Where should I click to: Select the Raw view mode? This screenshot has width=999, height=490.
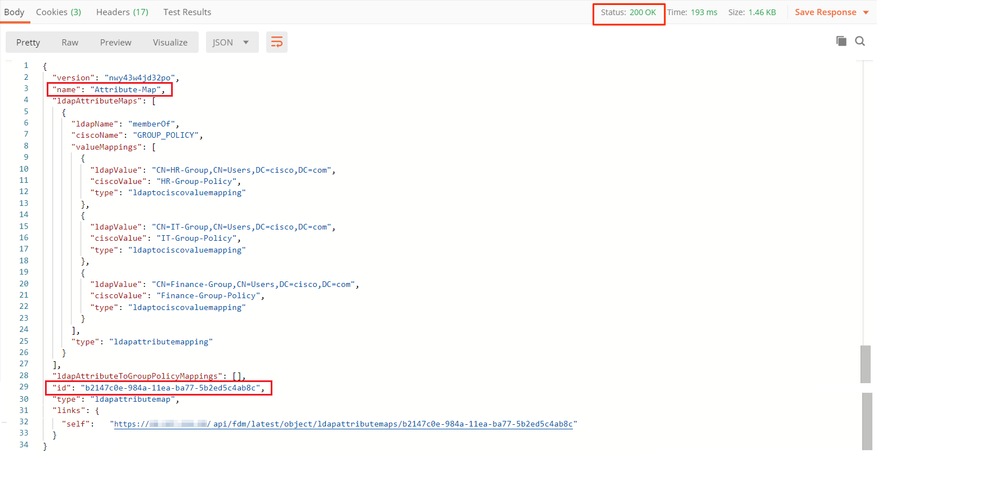[70, 43]
